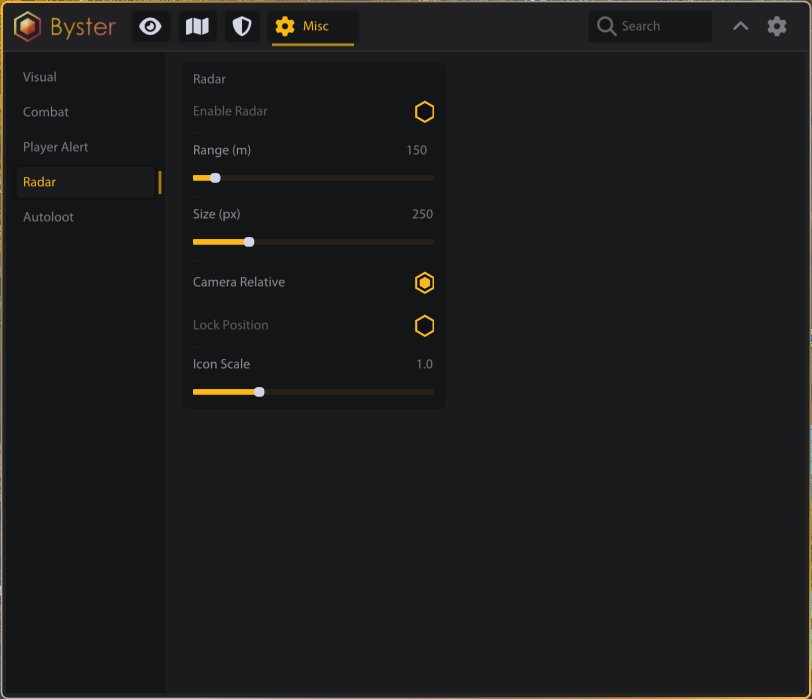
Task: Click the Size (px) slider handle
Action: 249,242
